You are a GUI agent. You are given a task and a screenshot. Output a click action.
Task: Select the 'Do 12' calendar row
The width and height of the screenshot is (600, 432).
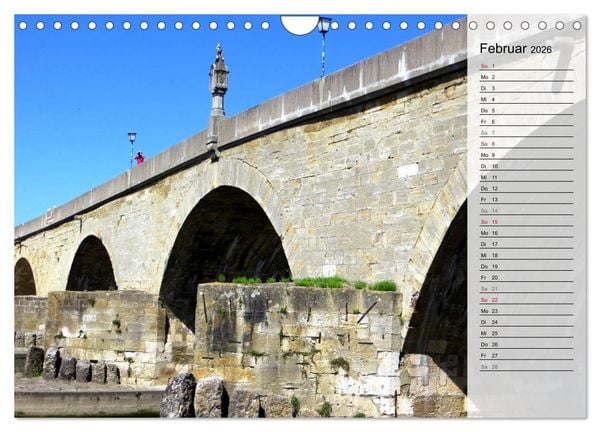click(527, 188)
